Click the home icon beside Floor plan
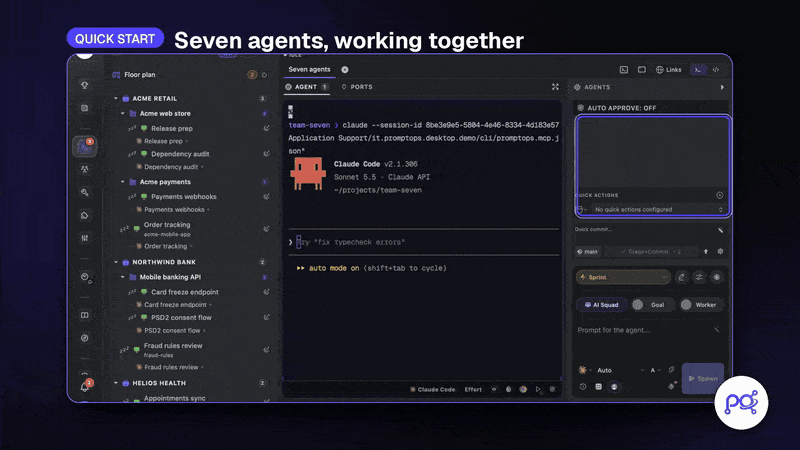This screenshot has width=800, height=450. coord(264,75)
